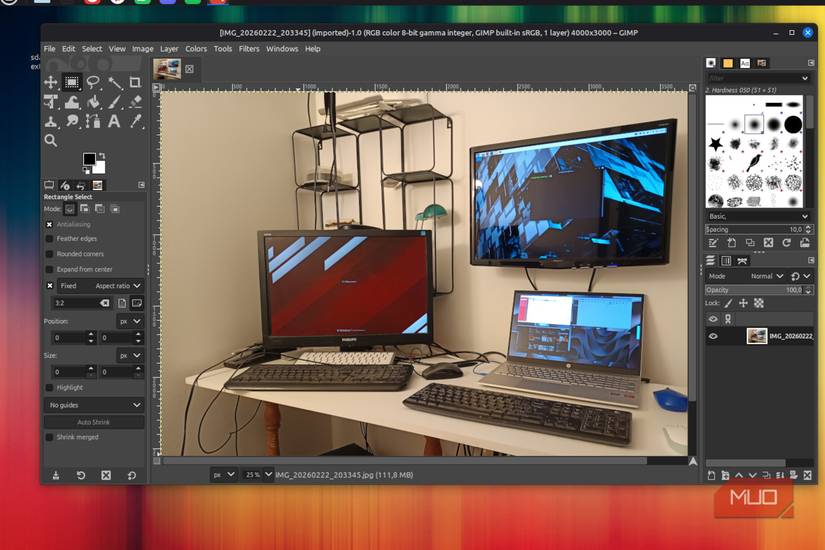The height and width of the screenshot is (550, 825).
Task: Enable Feather edges option
Action: click(49, 239)
